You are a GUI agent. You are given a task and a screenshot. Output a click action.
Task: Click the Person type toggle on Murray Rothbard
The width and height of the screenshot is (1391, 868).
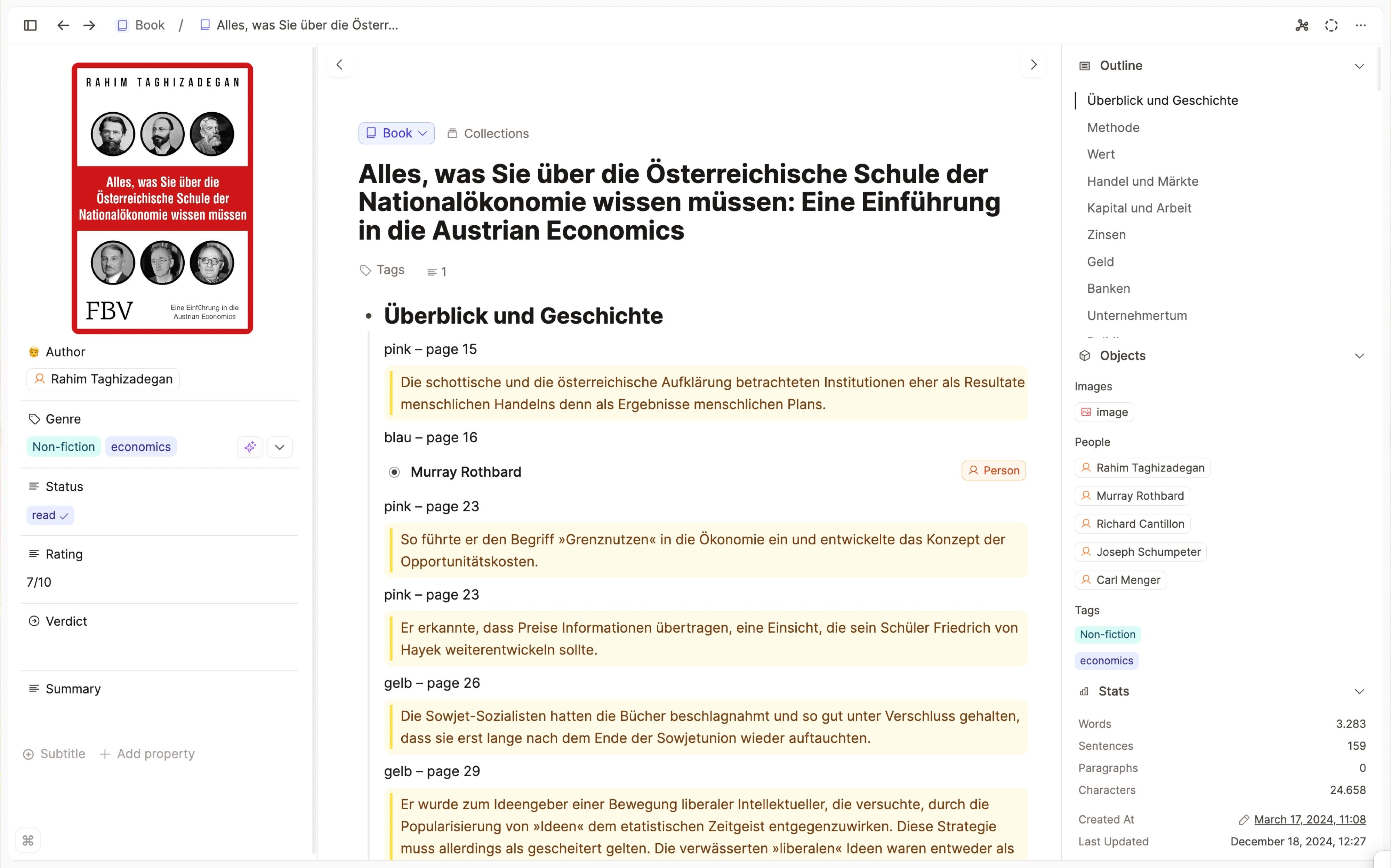993,470
